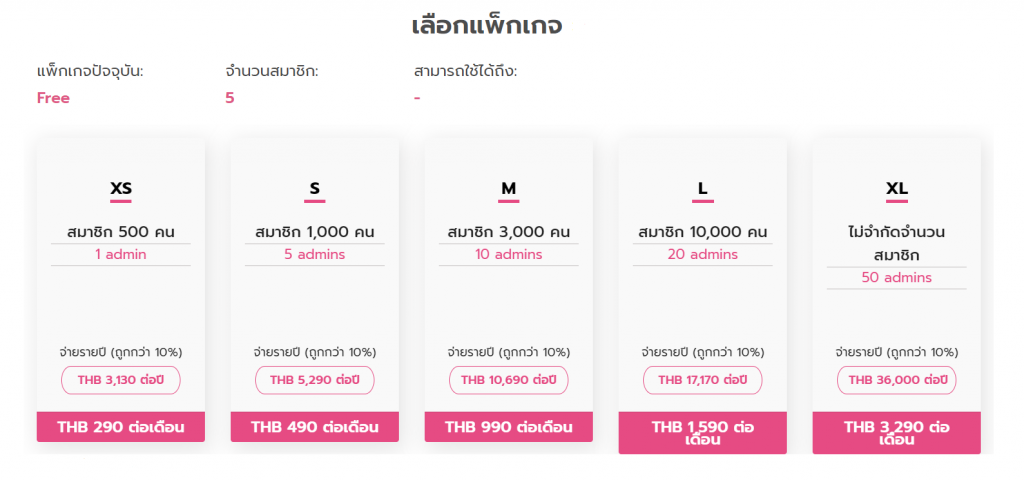Viewport: 1024px width, 480px height.
Task: Click the XS package title
Action: [121, 189]
